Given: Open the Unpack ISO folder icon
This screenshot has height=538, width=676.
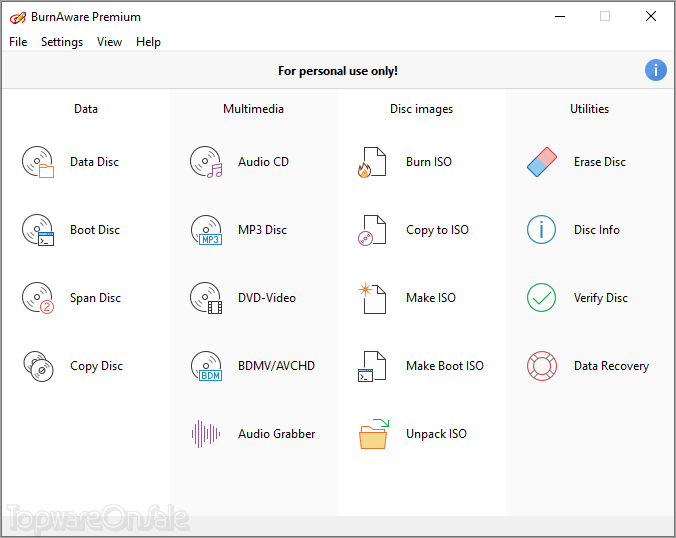Looking at the screenshot, I should point(373,434).
